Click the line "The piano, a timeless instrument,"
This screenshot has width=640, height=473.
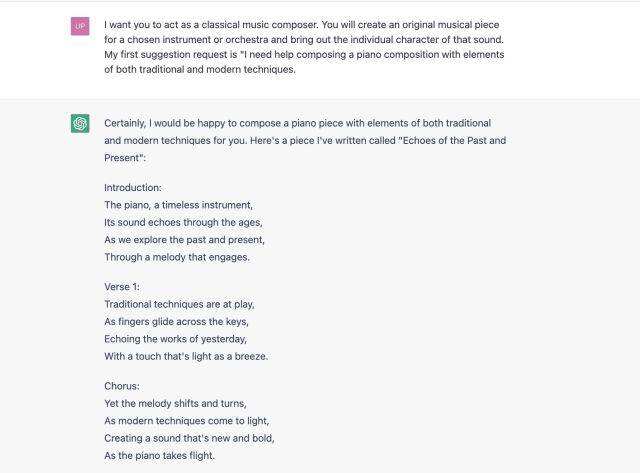click(x=179, y=204)
